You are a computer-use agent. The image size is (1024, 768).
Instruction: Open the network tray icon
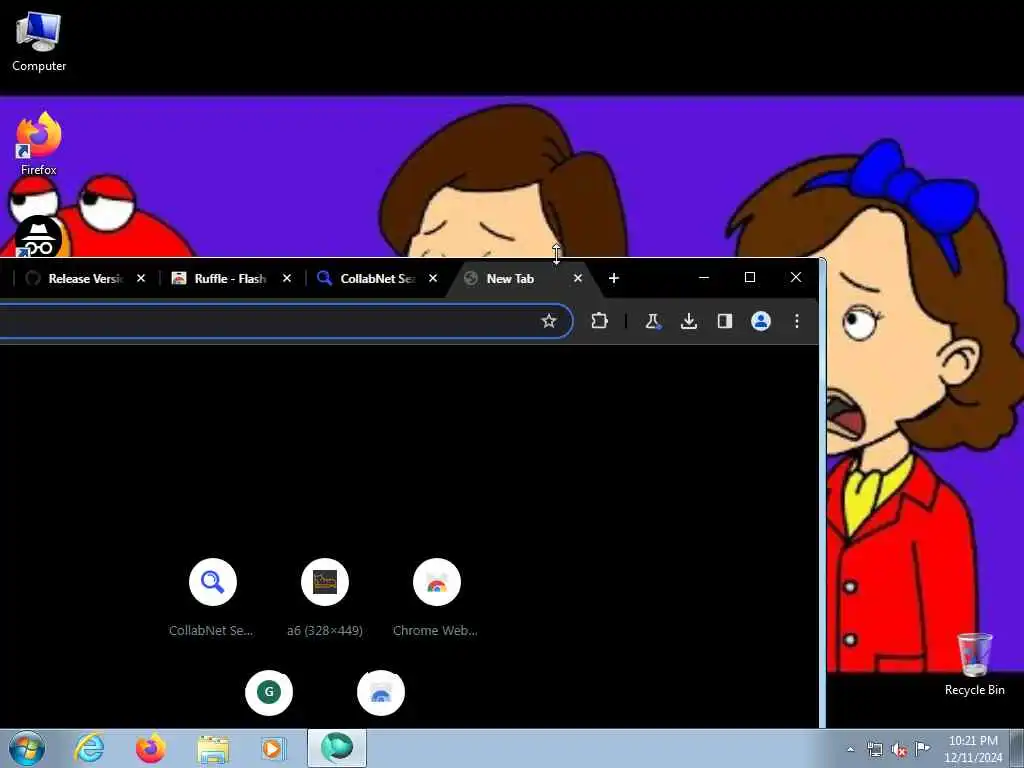pos(874,750)
